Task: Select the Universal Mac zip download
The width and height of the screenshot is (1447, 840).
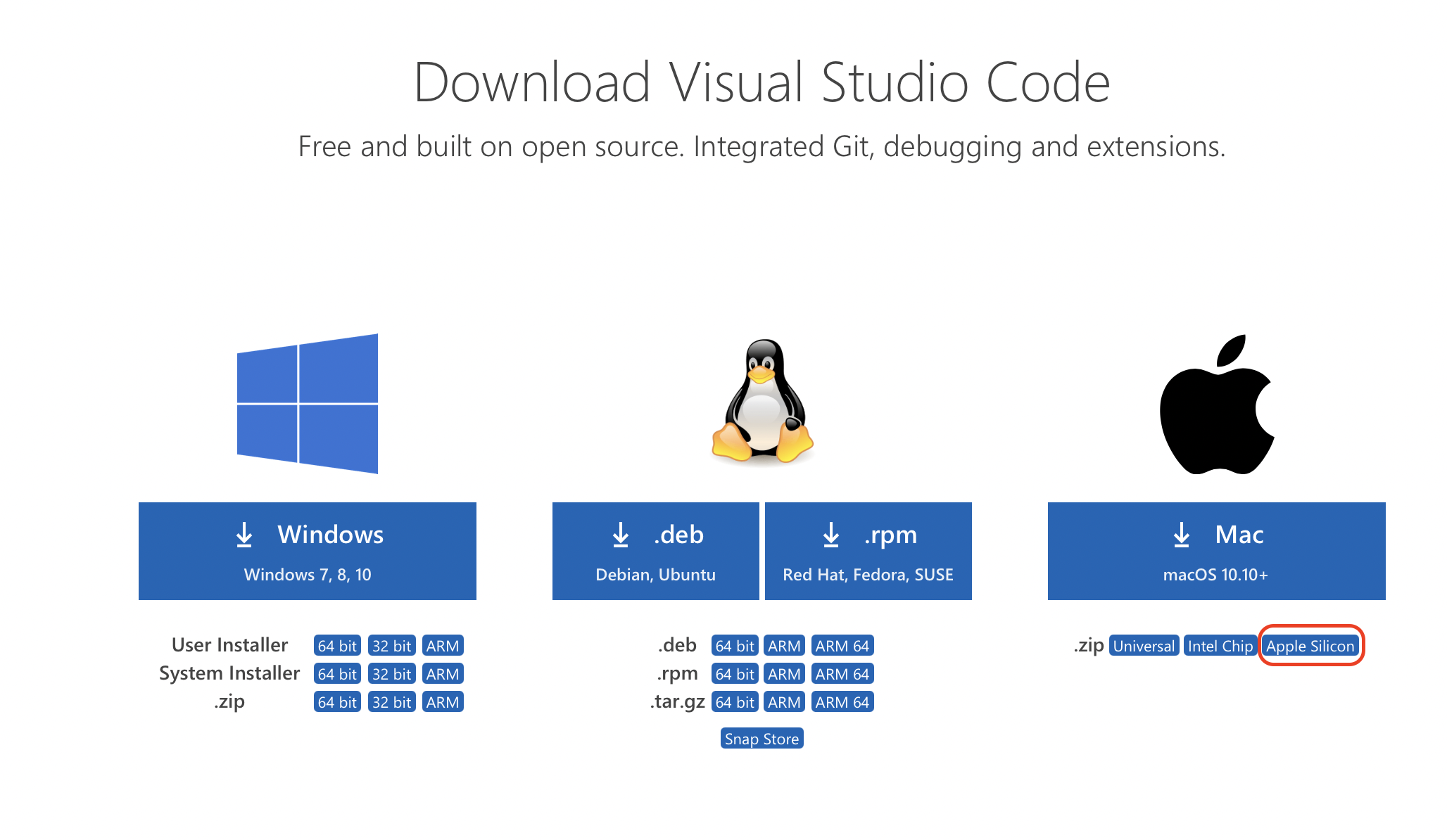Action: 1144,646
